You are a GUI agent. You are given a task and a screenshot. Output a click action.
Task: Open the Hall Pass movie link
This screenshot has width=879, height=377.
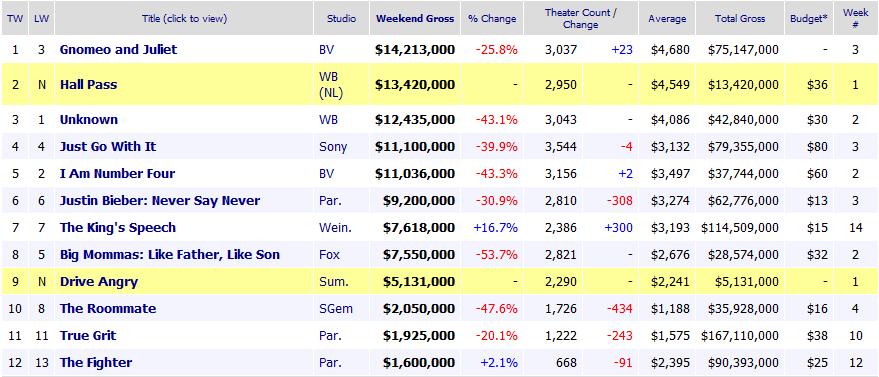click(89, 85)
